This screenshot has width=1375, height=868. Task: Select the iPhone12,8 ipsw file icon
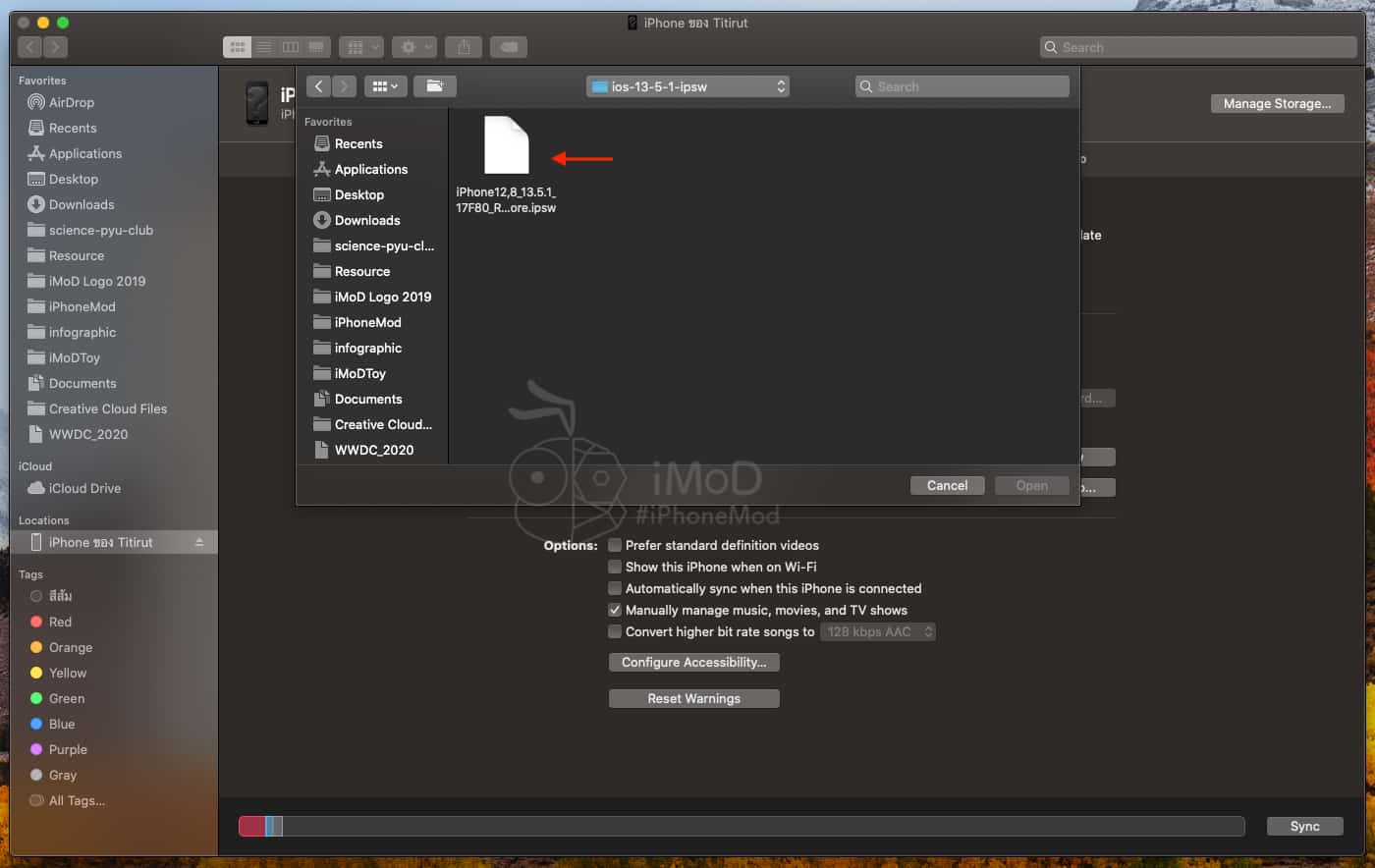click(506, 145)
